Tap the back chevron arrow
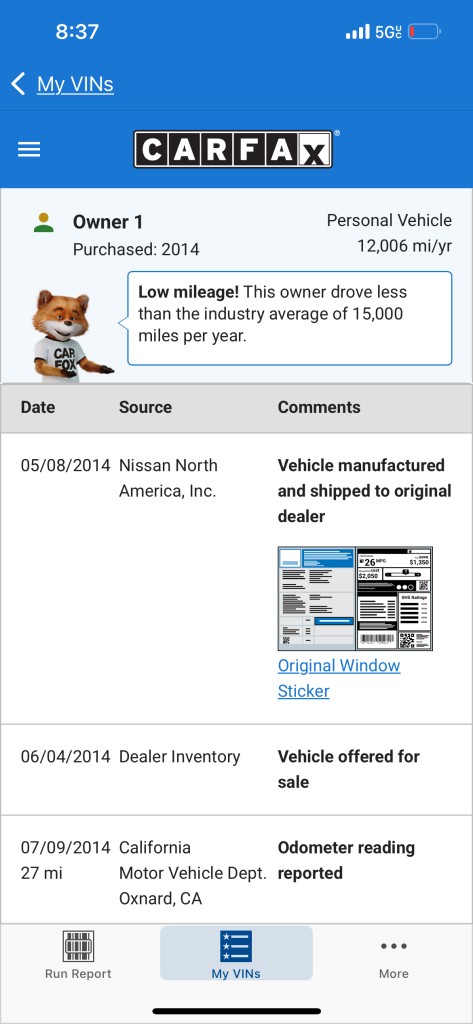The height and width of the screenshot is (1024, 473). (x=18, y=84)
